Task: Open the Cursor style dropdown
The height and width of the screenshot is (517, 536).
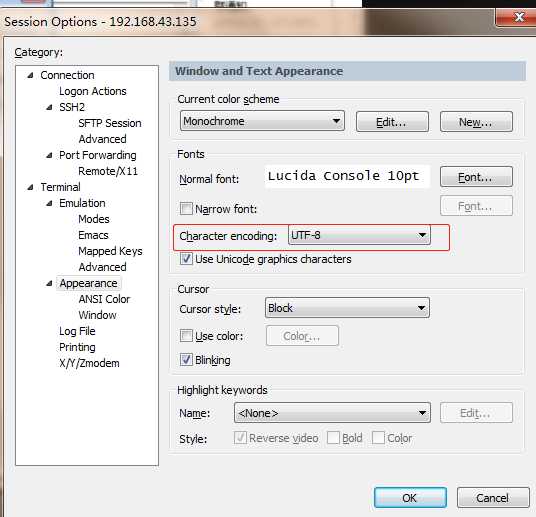Action: [347, 308]
